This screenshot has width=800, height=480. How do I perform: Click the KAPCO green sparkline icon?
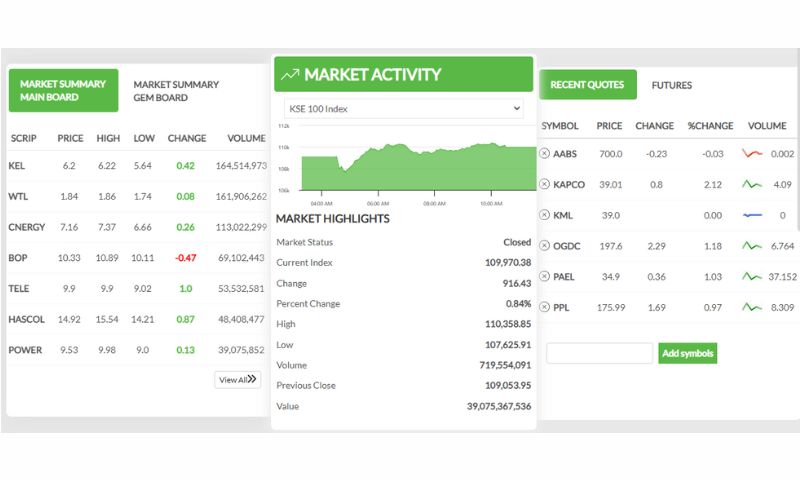coord(752,184)
